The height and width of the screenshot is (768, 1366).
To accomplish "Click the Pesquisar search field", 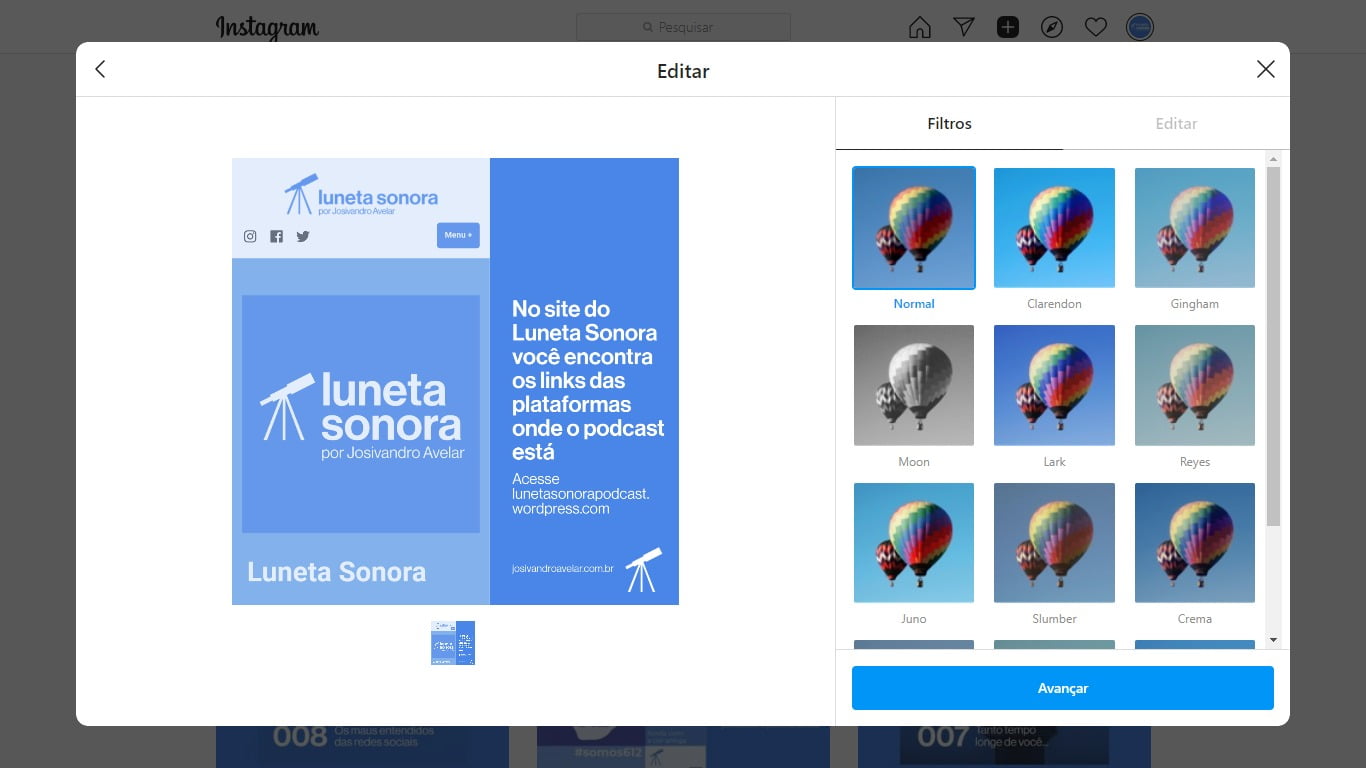I will [x=683, y=27].
